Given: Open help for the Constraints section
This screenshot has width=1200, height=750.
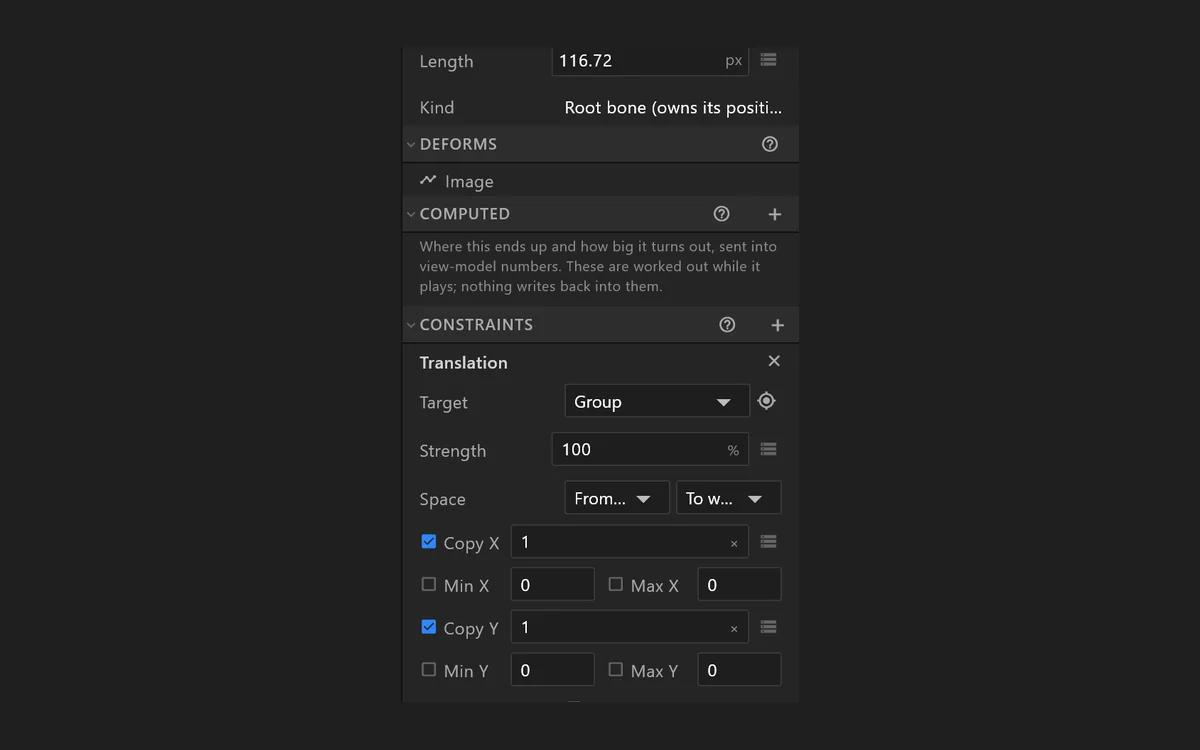Looking at the screenshot, I should point(728,325).
